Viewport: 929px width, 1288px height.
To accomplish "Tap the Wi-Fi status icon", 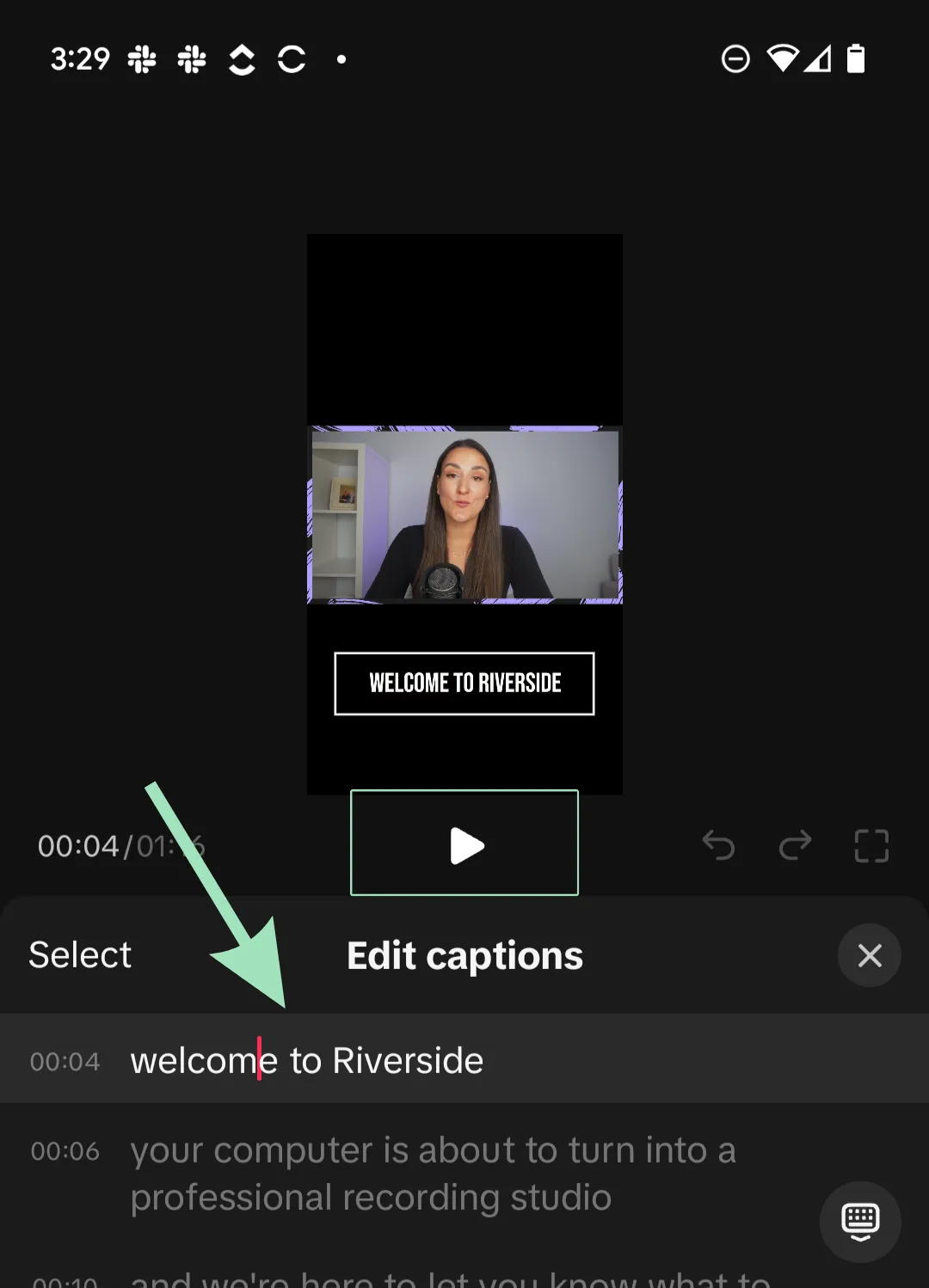I will point(783,58).
